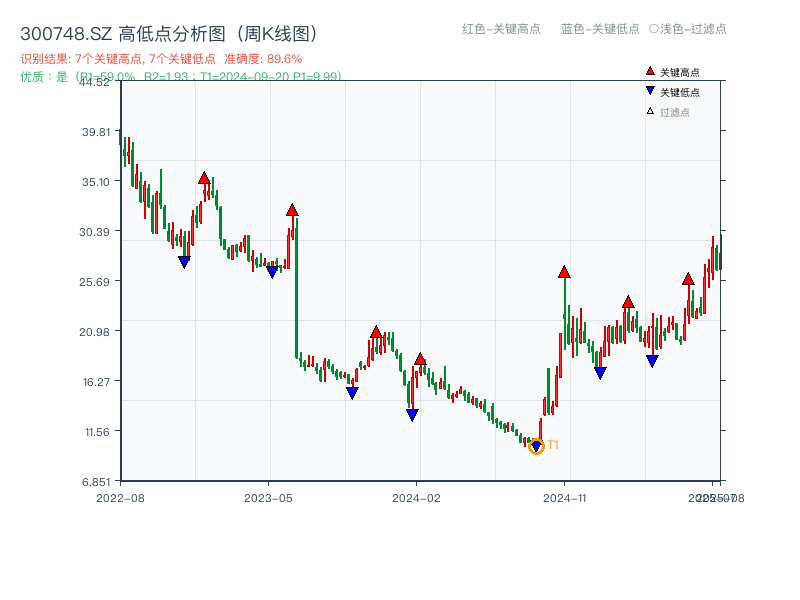Click the 蓝色-关键低点 header legend text
The width and height of the screenshot is (800, 600).
coord(600,29)
